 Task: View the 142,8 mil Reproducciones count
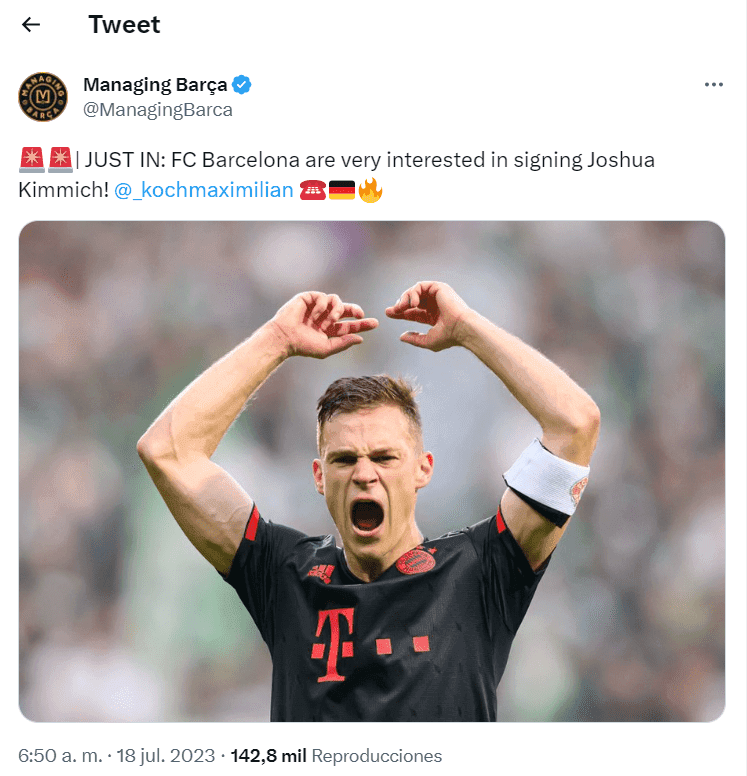[336, 756]
